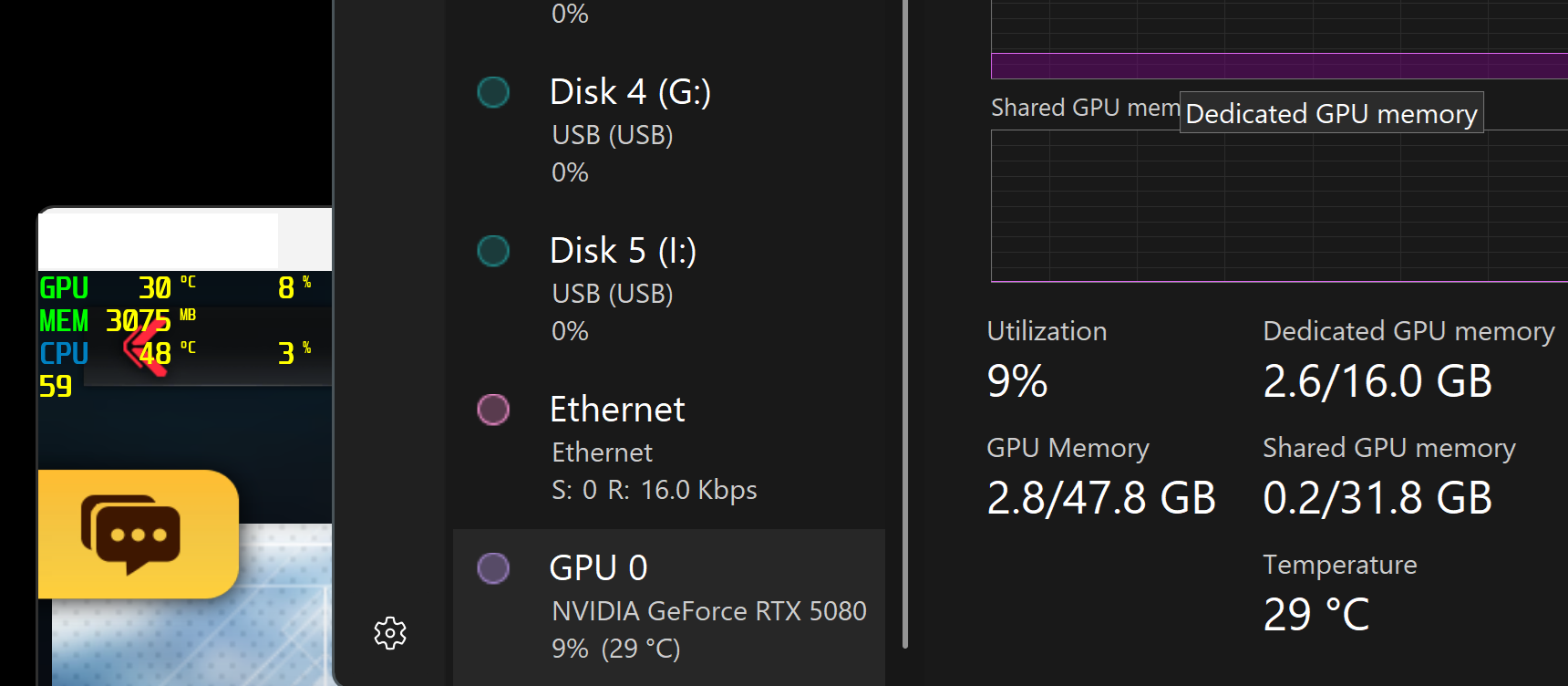The width and height of the screenshot is (1568, 686).
Task: Click the violet circle beside GPU 0
Action: pos(493,568)
